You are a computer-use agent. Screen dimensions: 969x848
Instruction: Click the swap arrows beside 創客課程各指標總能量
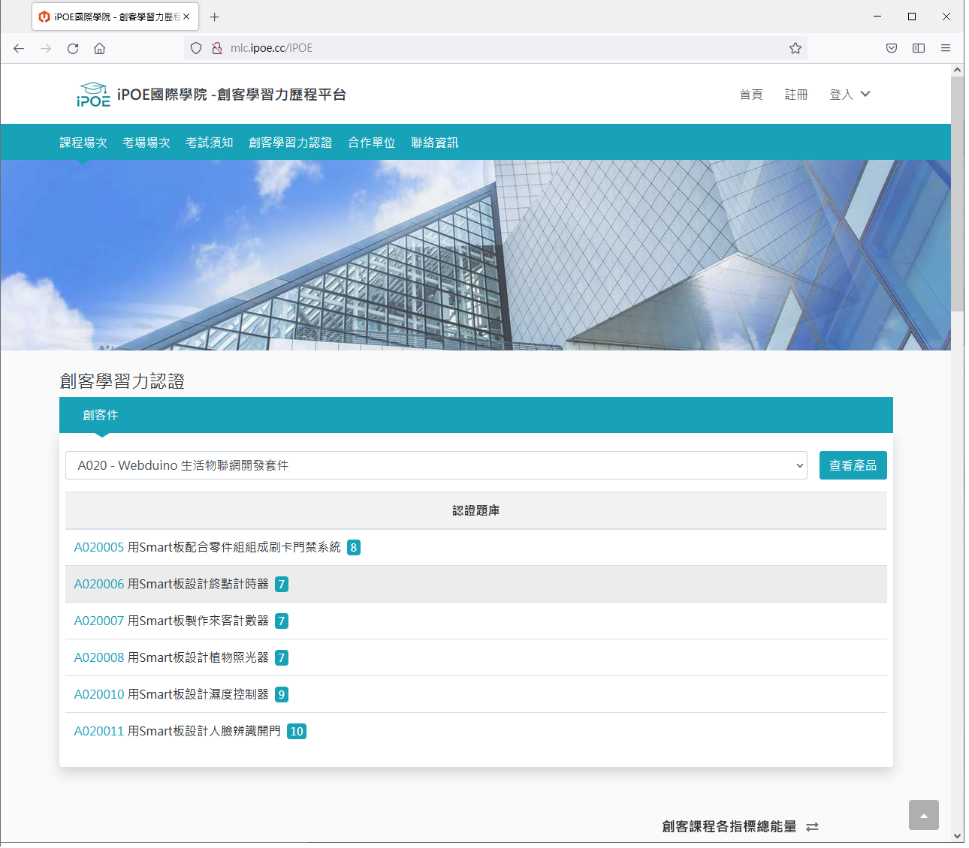coord(810,827)
